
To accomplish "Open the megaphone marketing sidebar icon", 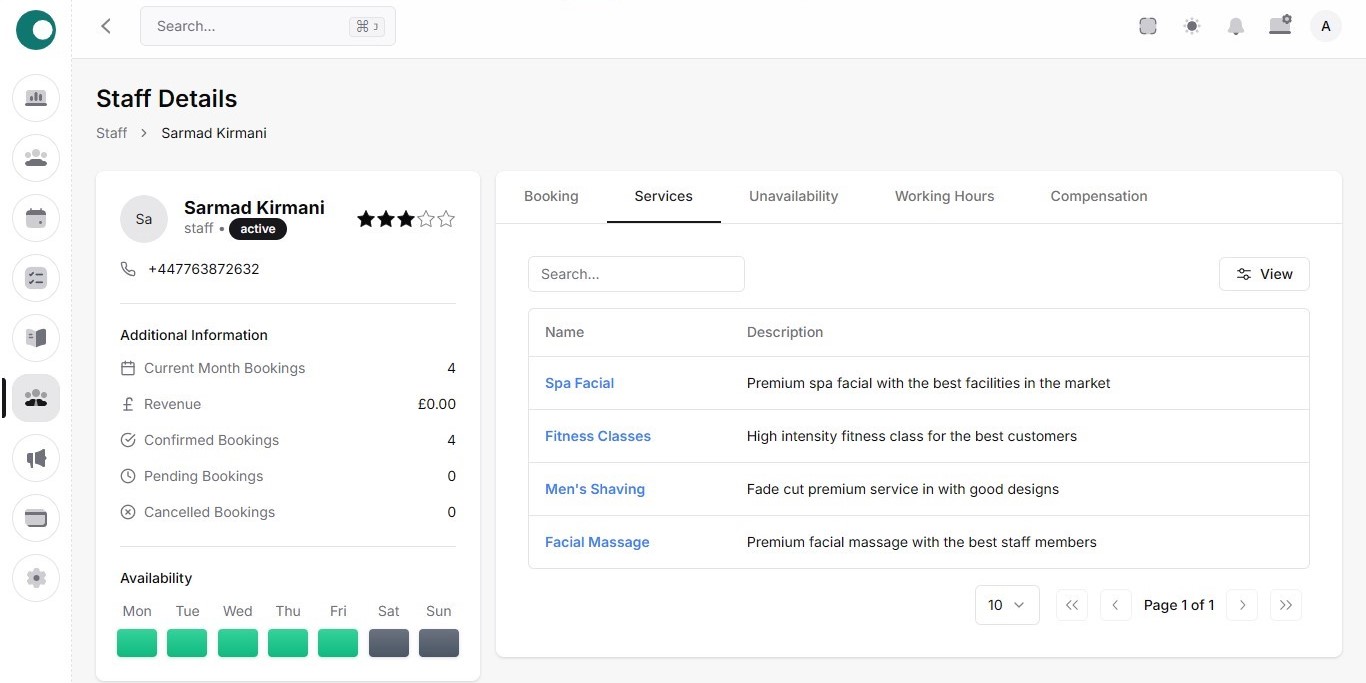I will click(36, 458).
